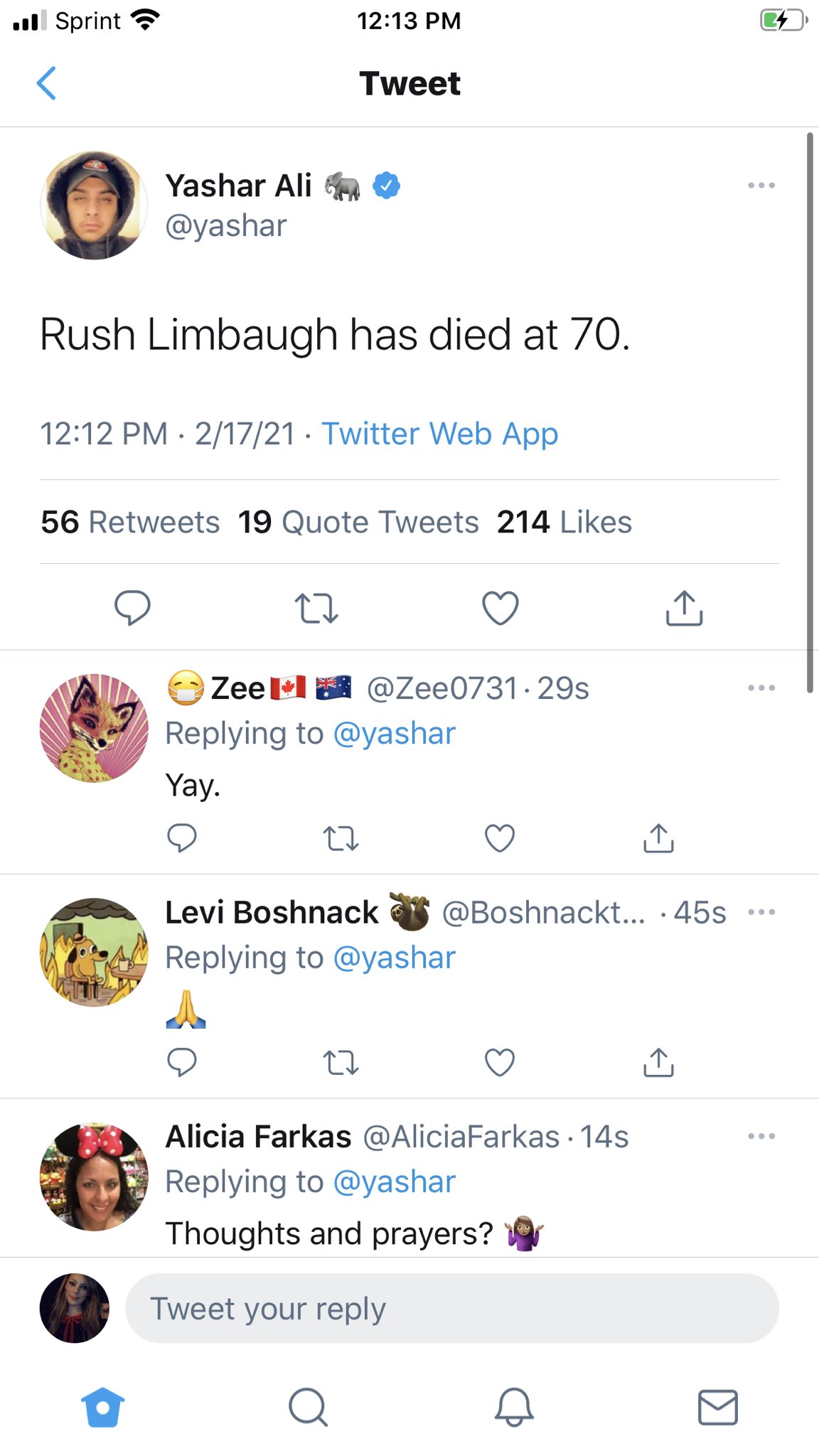
Task: Open three-dot menu on Alicia Farkas's reply
Action: (761, 1136)
